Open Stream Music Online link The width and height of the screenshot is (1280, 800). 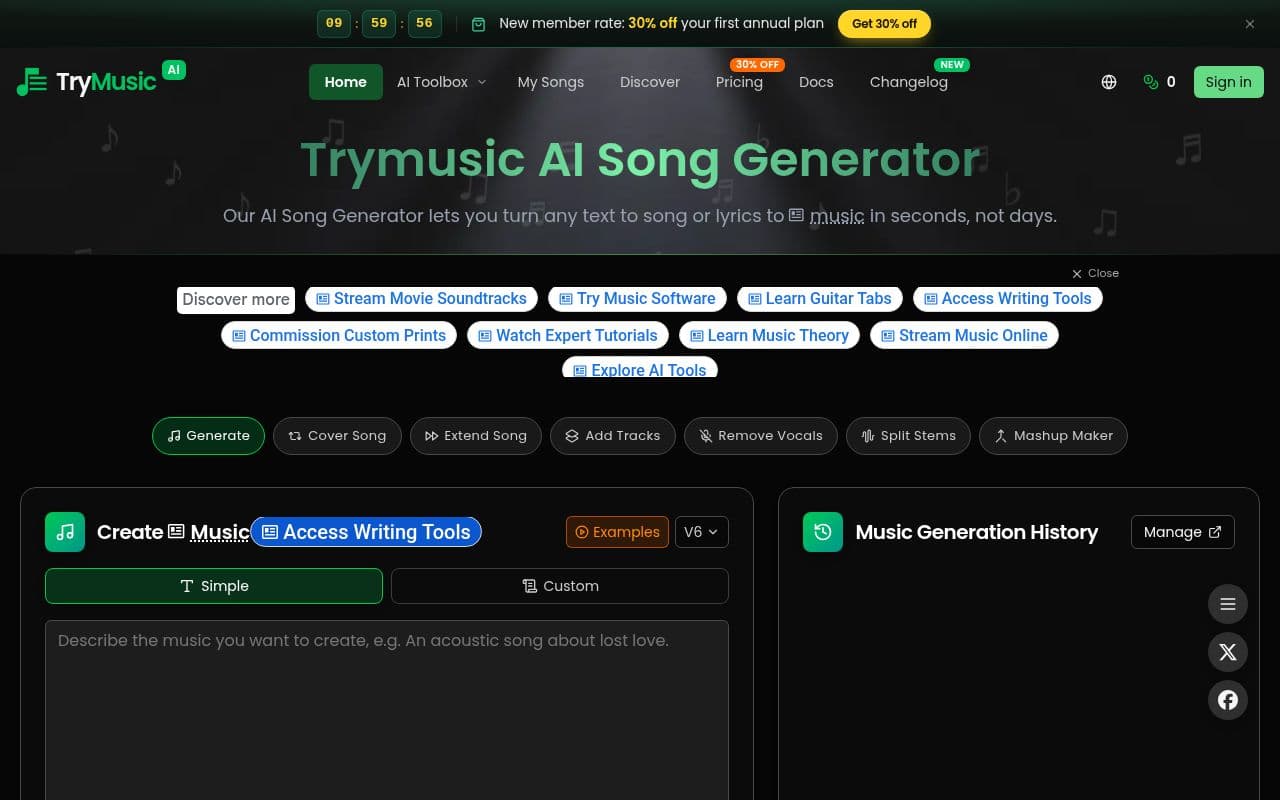point(964,335)
